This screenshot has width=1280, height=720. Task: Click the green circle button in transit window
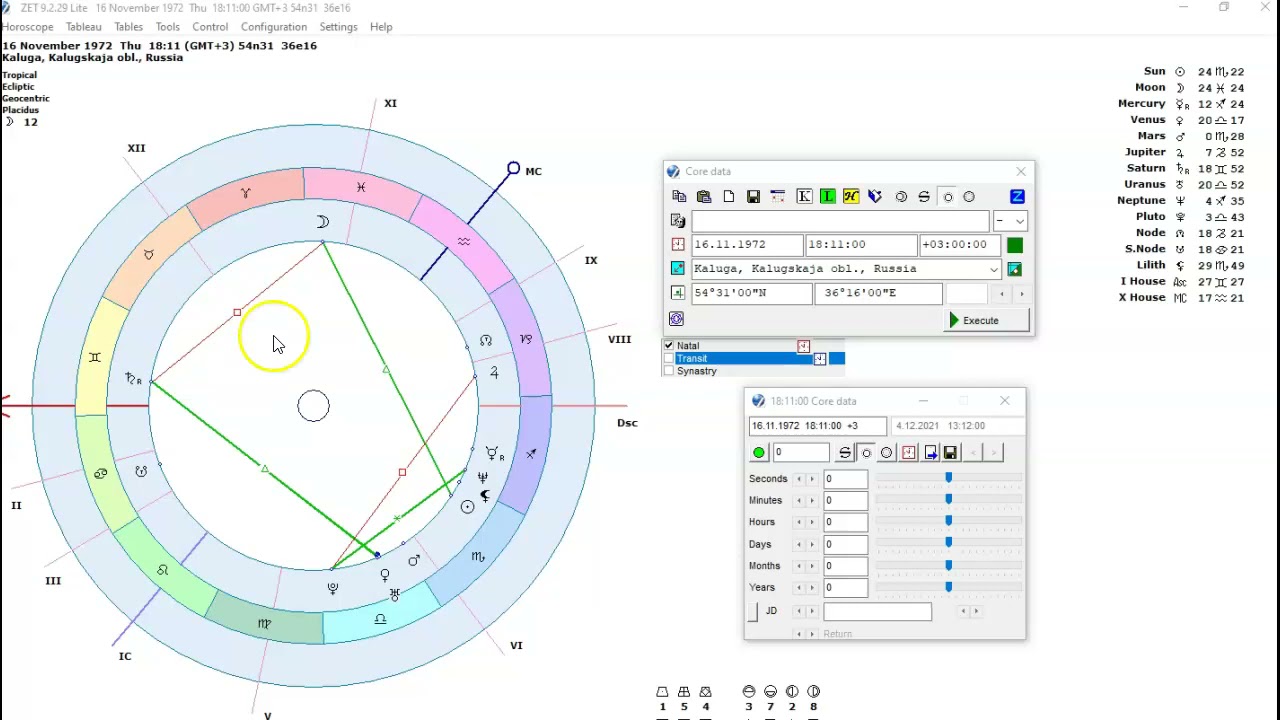(x=759, y=453)
